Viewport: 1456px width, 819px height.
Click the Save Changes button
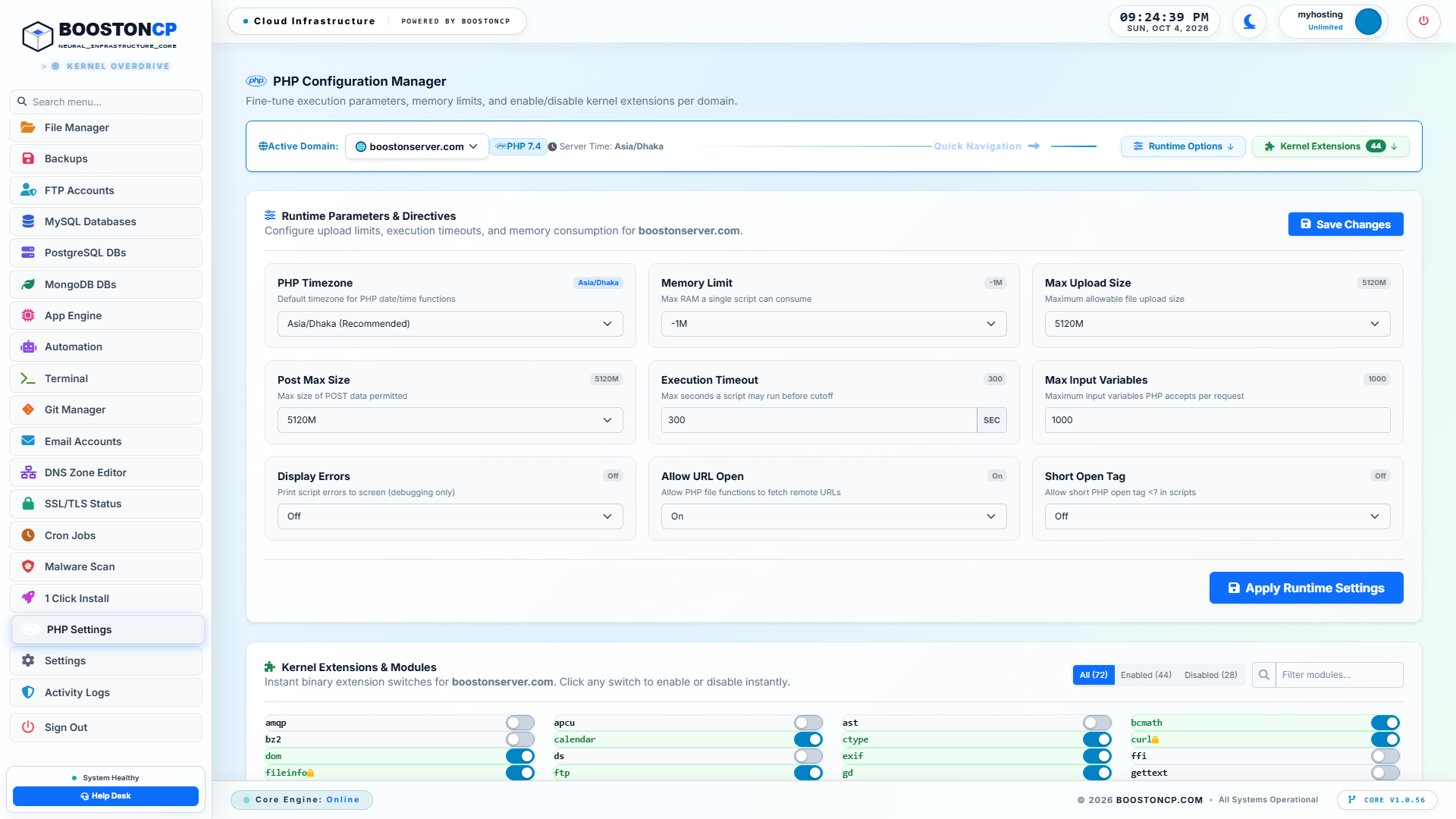pyautogui.click(x=1345, y=224)
